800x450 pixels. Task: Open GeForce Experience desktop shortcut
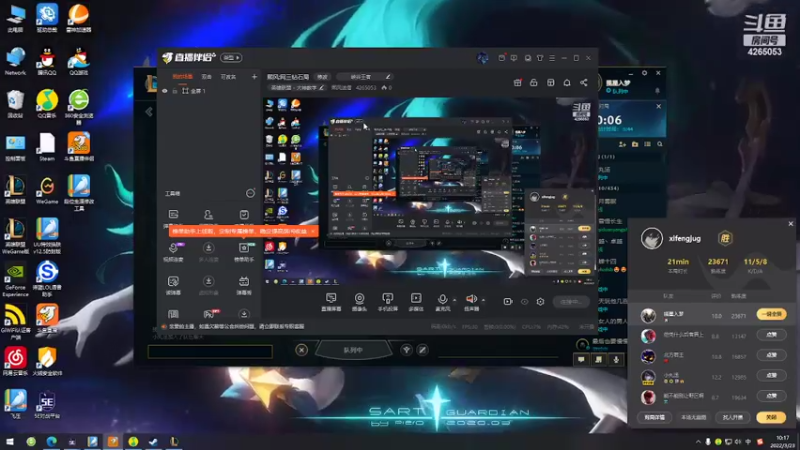click(x=15, y=279)
